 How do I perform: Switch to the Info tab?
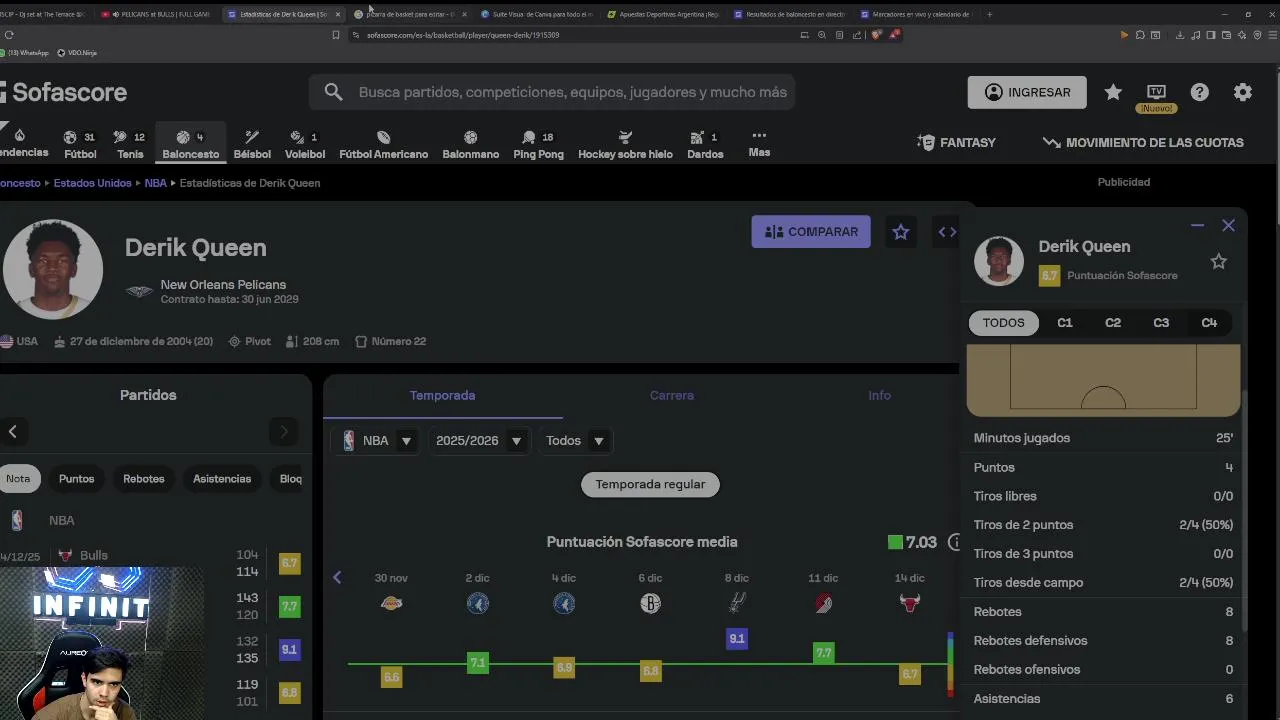[x=879, y=396]
